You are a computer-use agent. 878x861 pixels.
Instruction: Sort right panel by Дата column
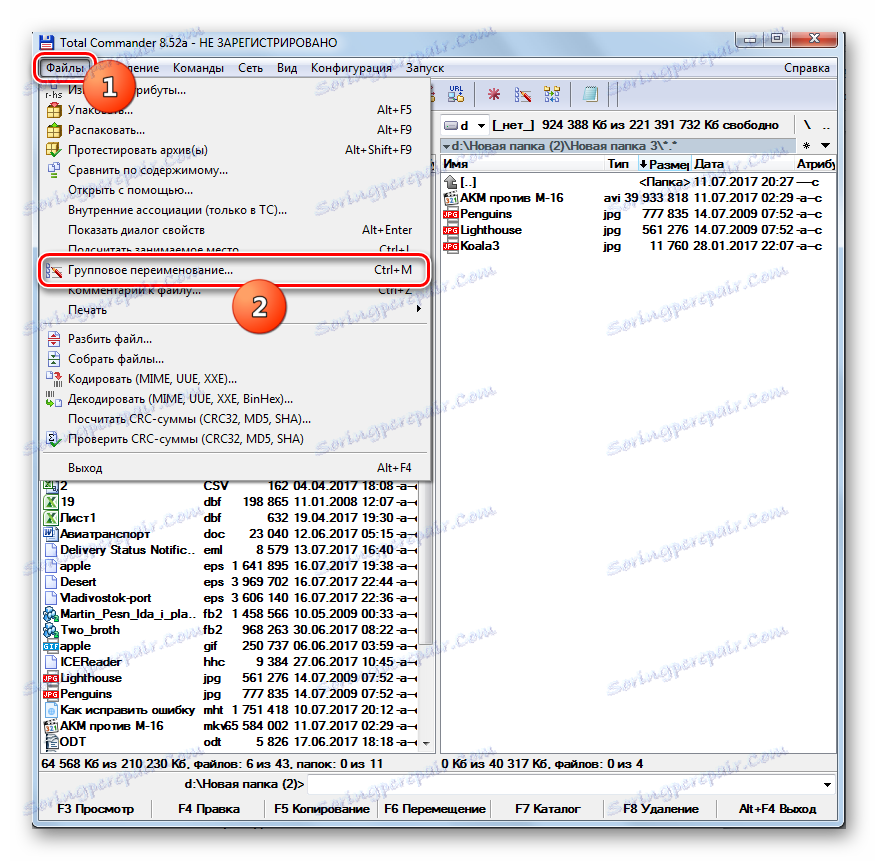point(742,164)
